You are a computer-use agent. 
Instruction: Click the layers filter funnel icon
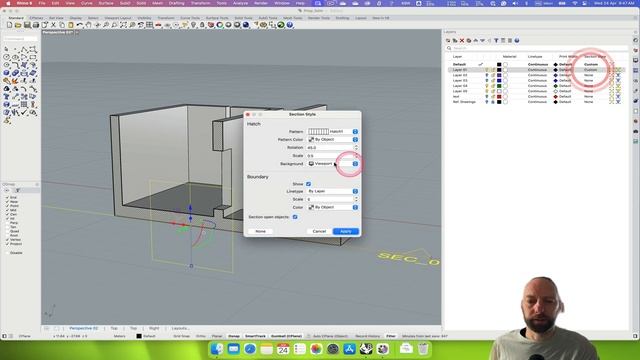point(496,40)
